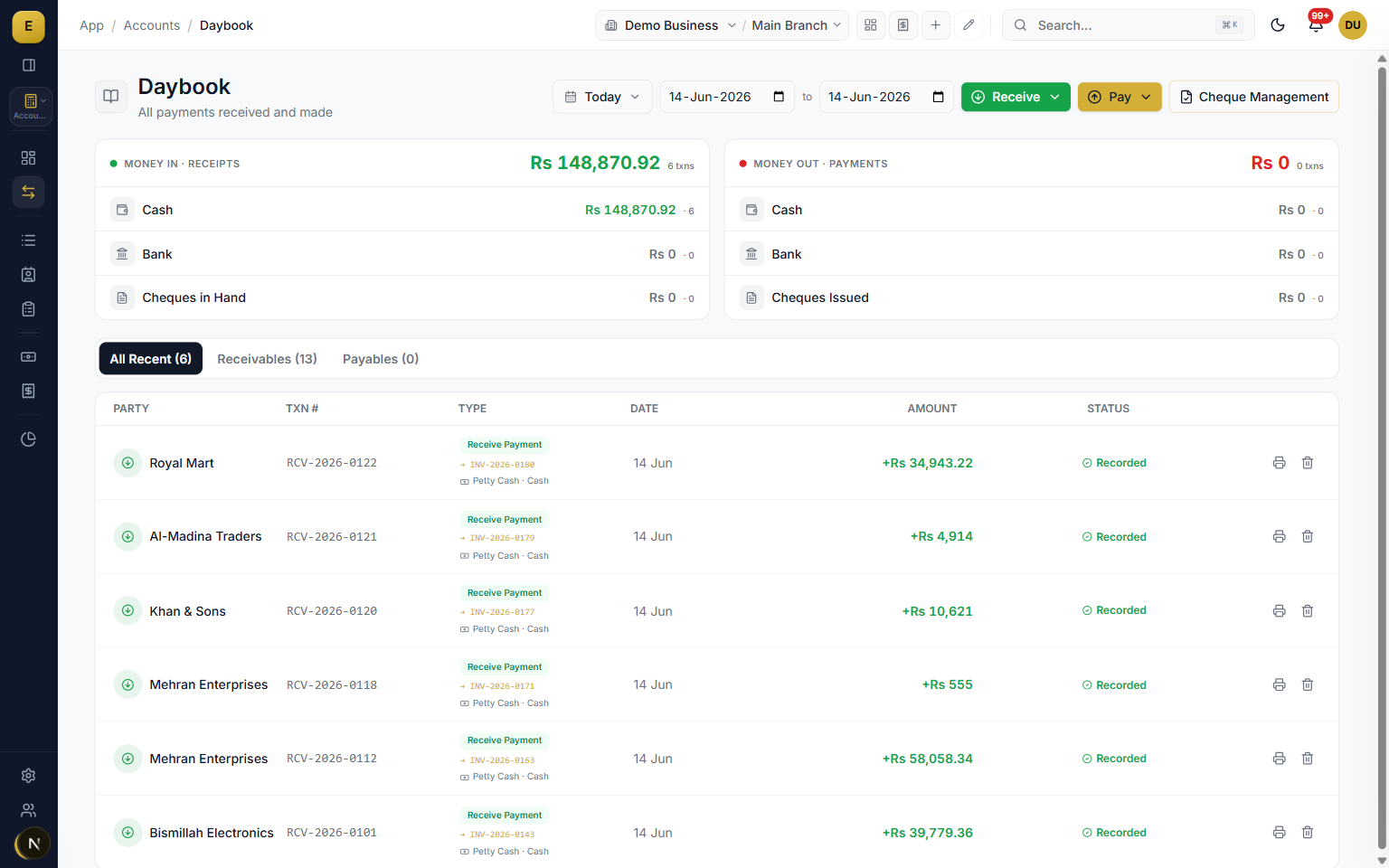Go to Accounts breadcrumb
Screen dimensions: 1389x868
(152, 25)
